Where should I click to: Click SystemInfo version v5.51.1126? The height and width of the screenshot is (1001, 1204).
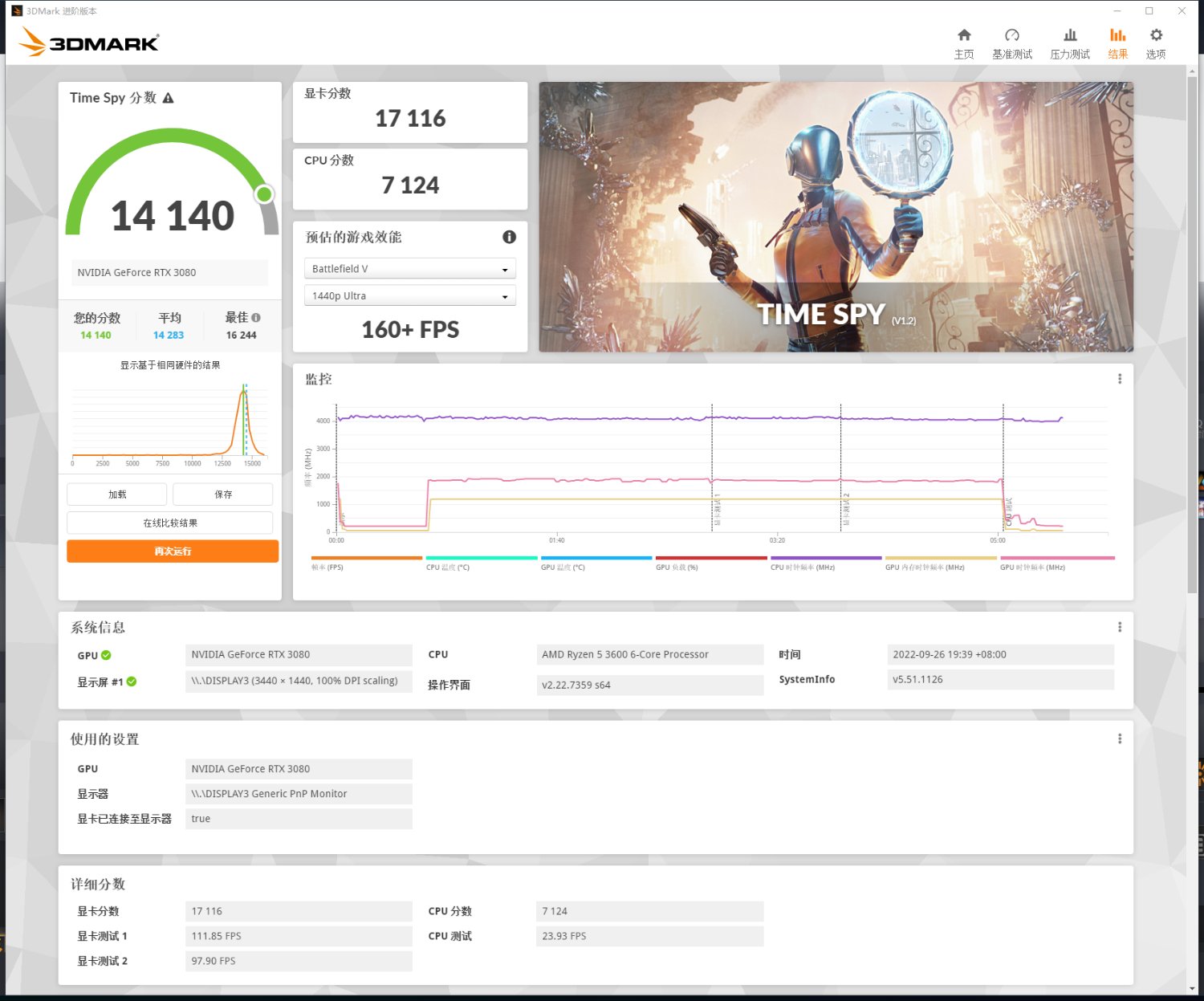tap(1001, 679)
